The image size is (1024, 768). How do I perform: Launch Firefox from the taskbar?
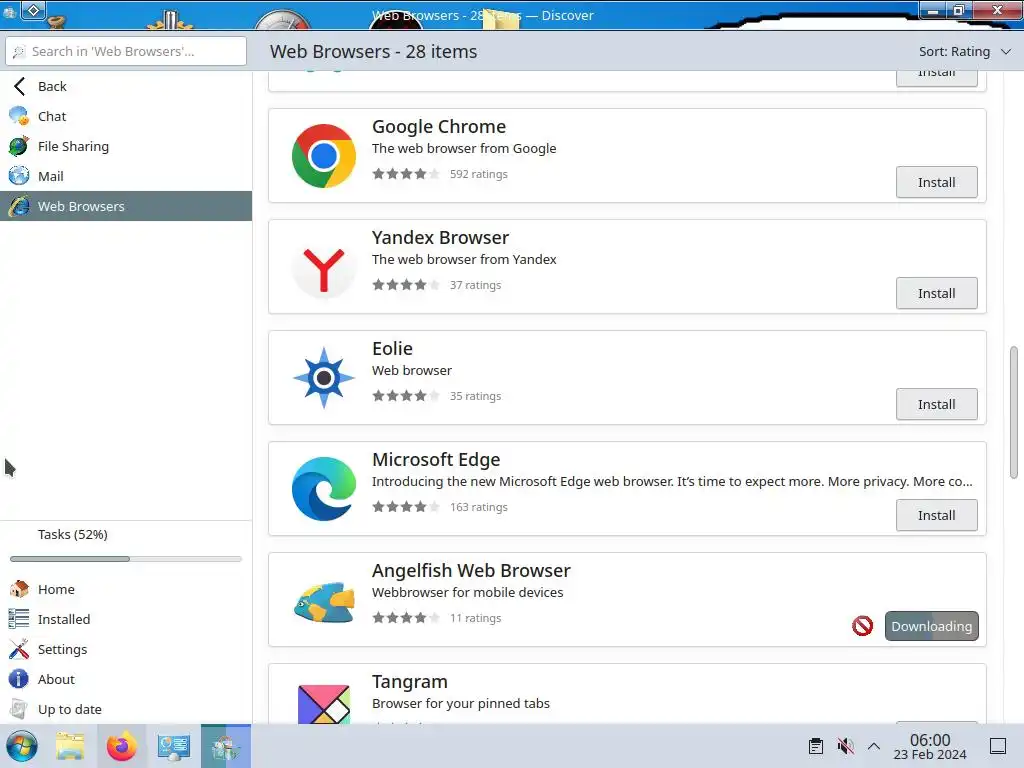pyautogui.click(x=121, y=746)
